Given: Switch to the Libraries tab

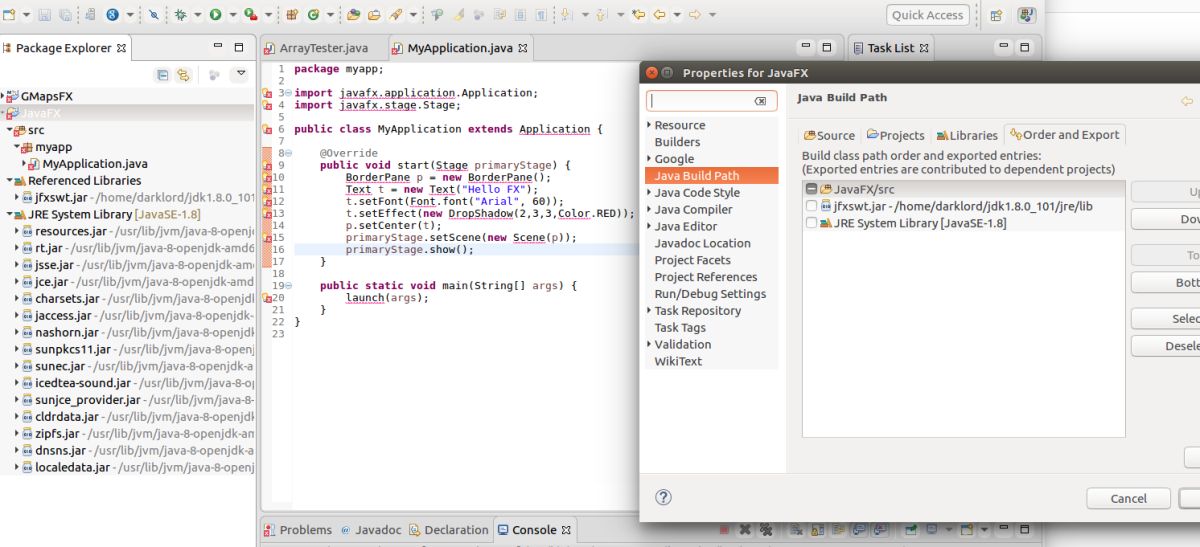Looking at the screenshot, I should pyautogui.click(x=966, y=135).
